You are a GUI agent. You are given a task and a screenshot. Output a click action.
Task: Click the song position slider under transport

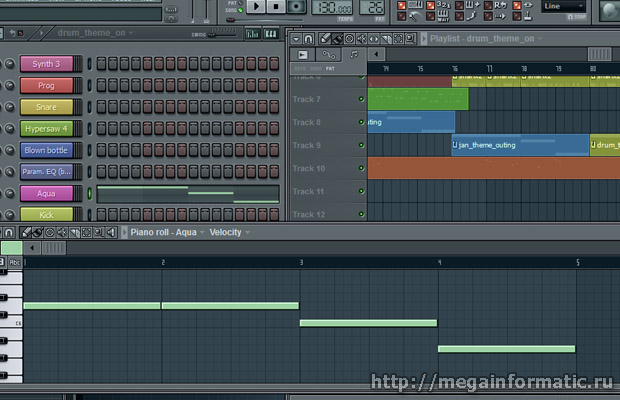coord(264,20)
